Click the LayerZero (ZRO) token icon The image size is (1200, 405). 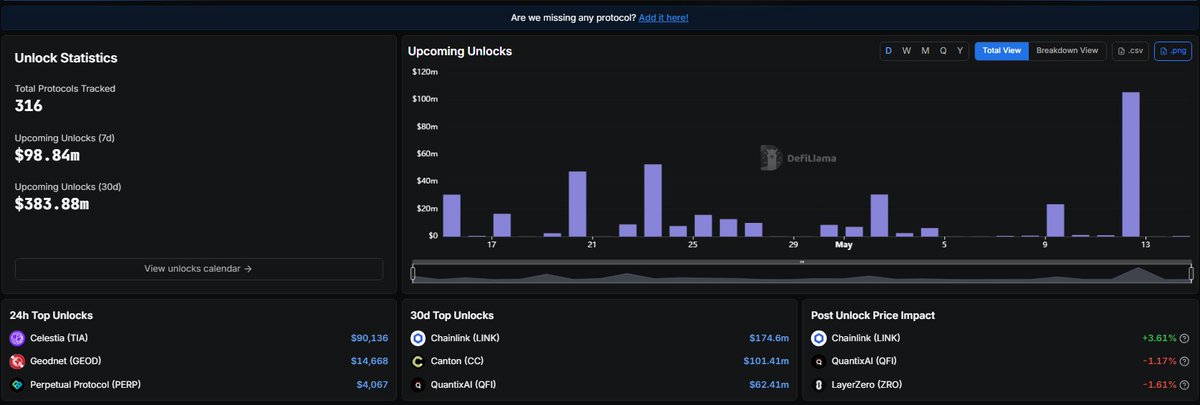coord(819,384)
